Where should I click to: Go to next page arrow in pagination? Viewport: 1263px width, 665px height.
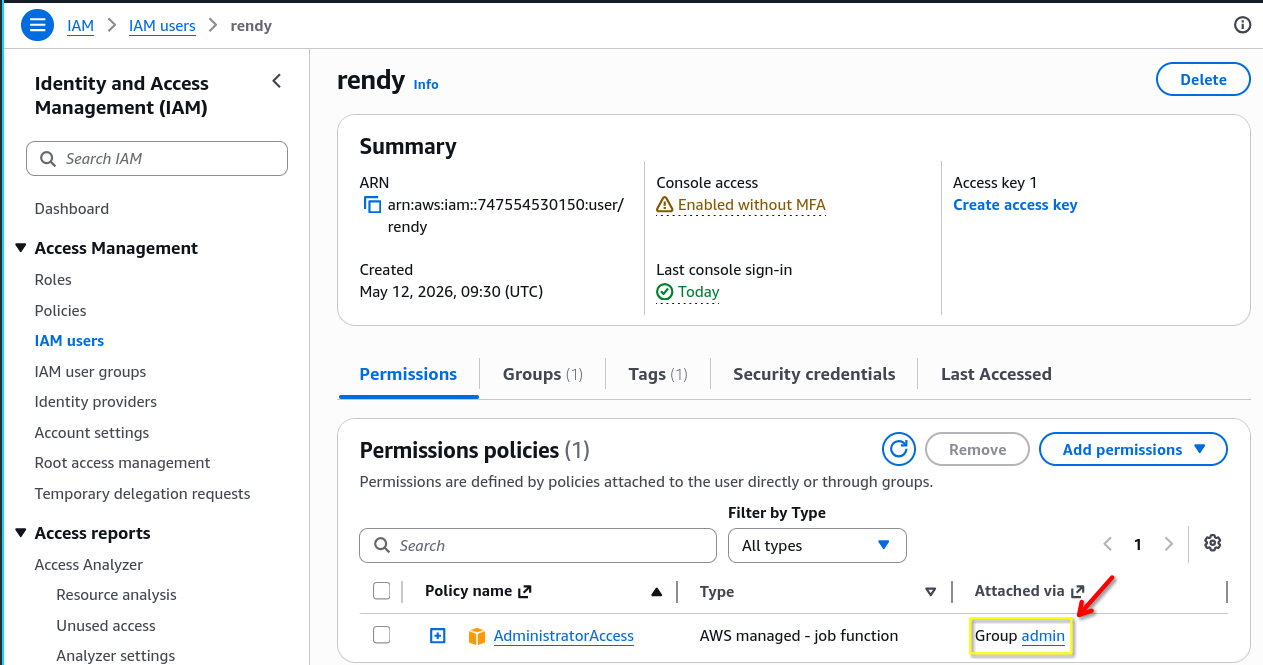(1169, 545)
